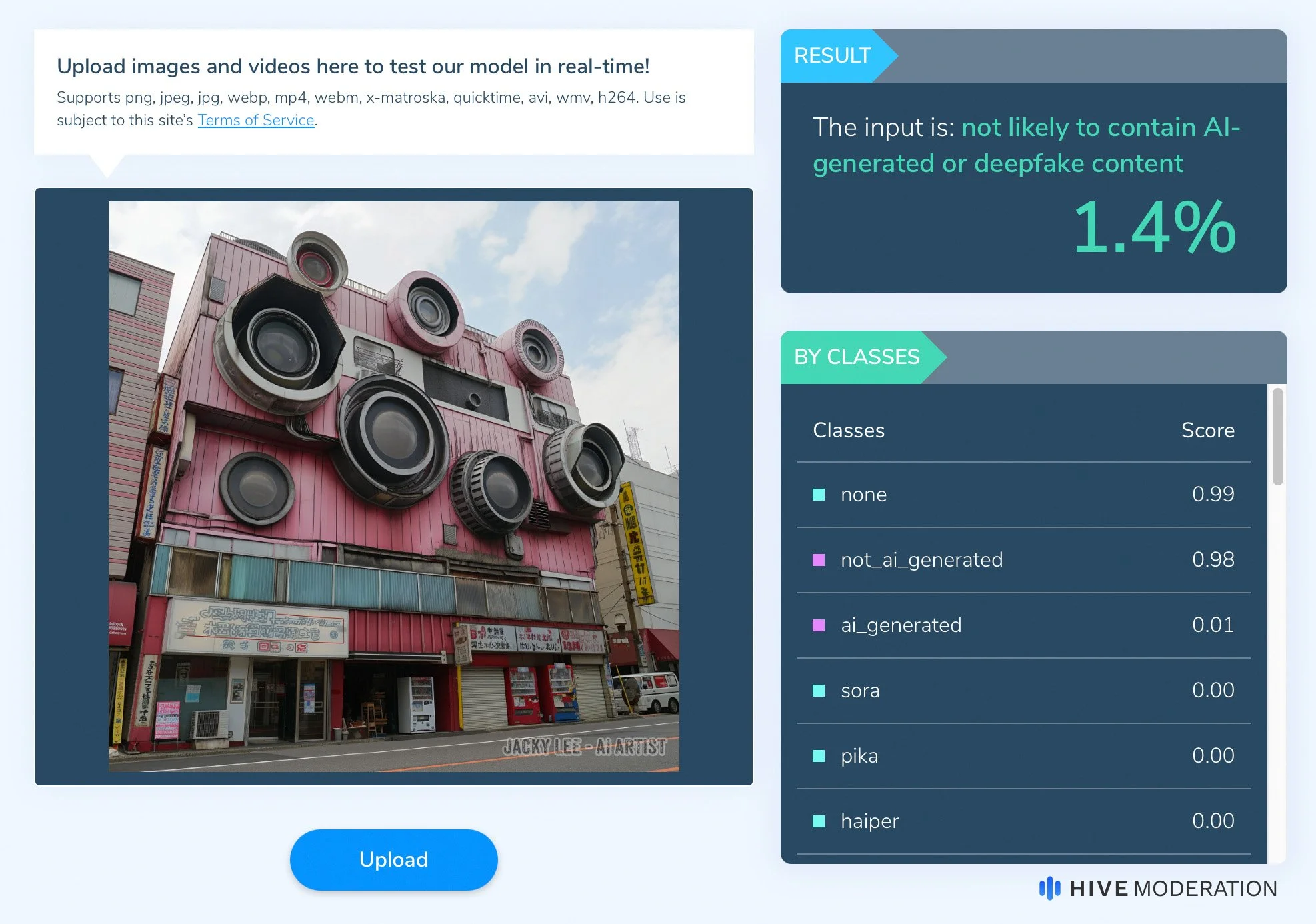Click the Score column header

click(1207, 430)
